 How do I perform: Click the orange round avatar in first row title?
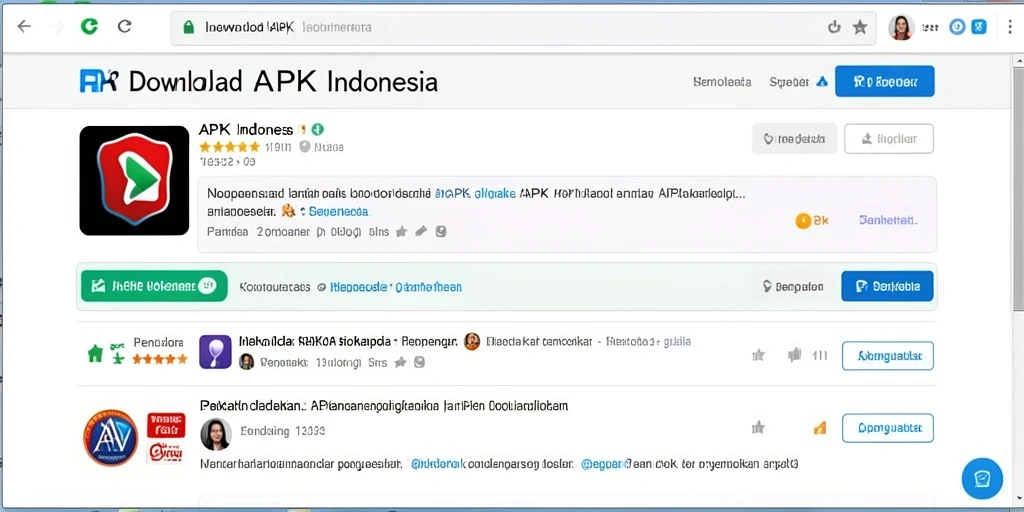pos(472,342)
